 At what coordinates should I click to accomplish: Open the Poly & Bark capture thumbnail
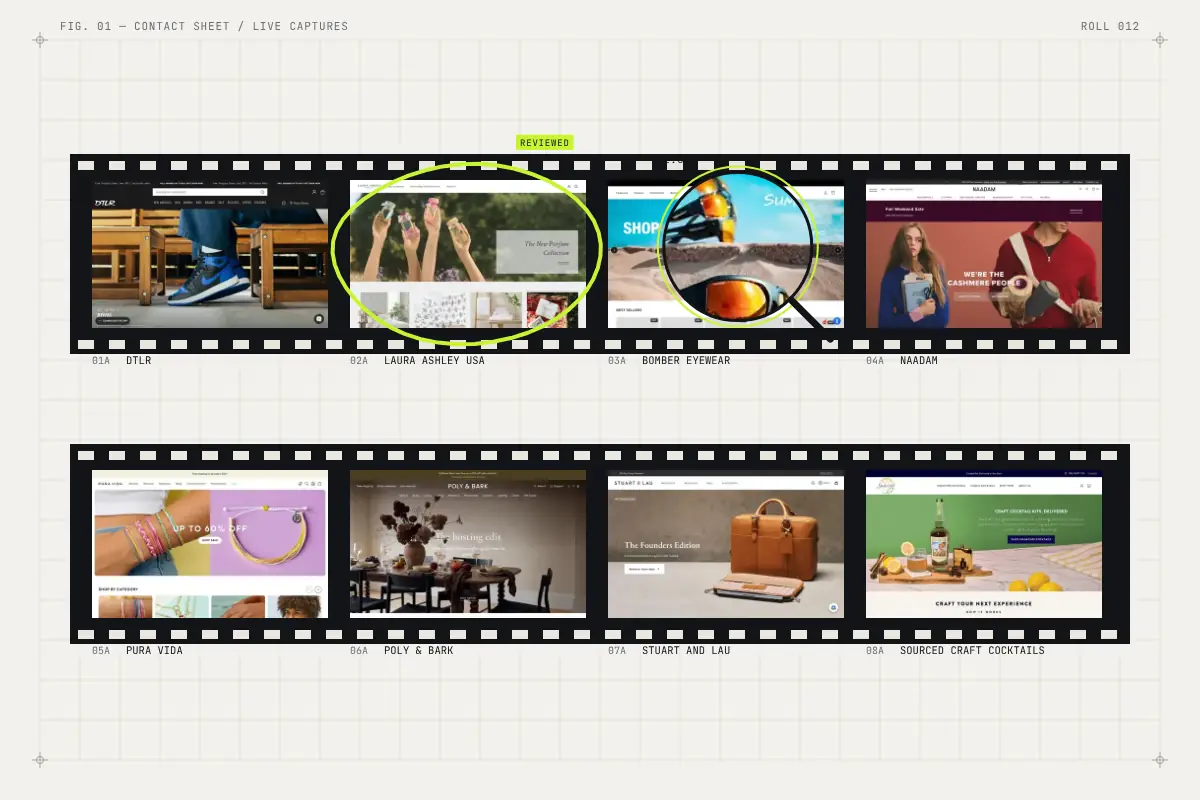click(468, 544)
